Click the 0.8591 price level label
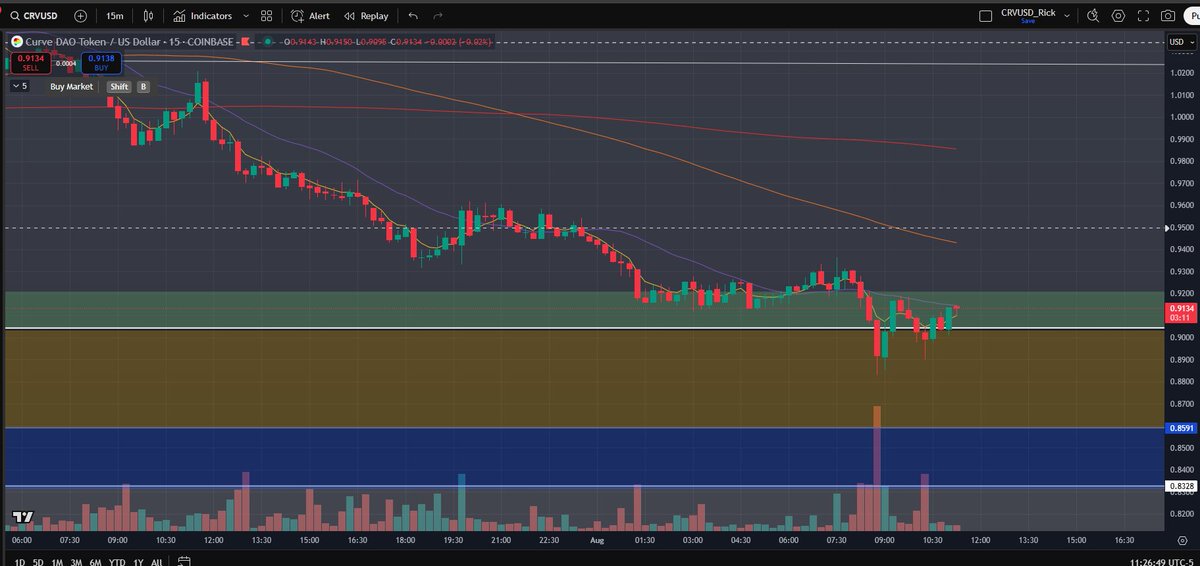 (x=1180, y=428)
